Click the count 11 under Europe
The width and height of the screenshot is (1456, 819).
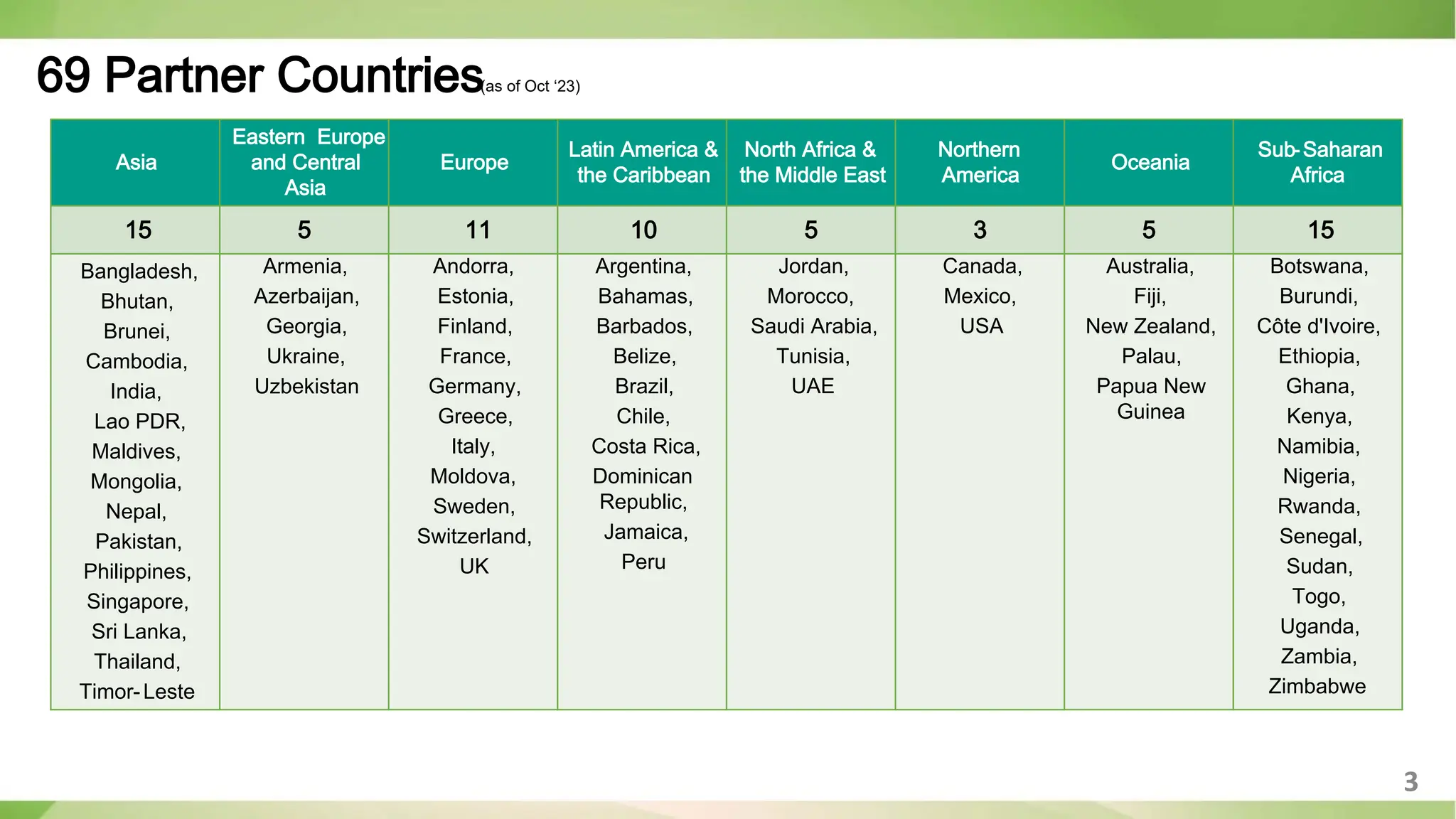[478, 230]
